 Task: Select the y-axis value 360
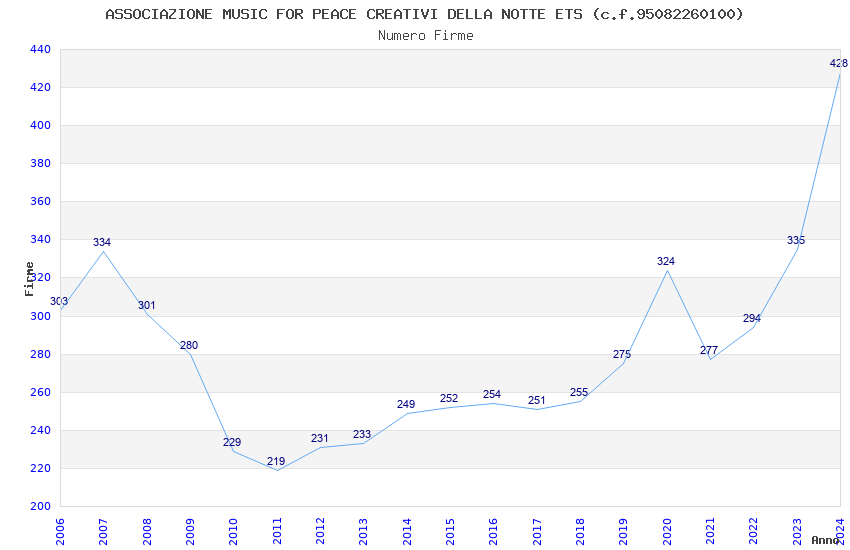coord(41,201)
